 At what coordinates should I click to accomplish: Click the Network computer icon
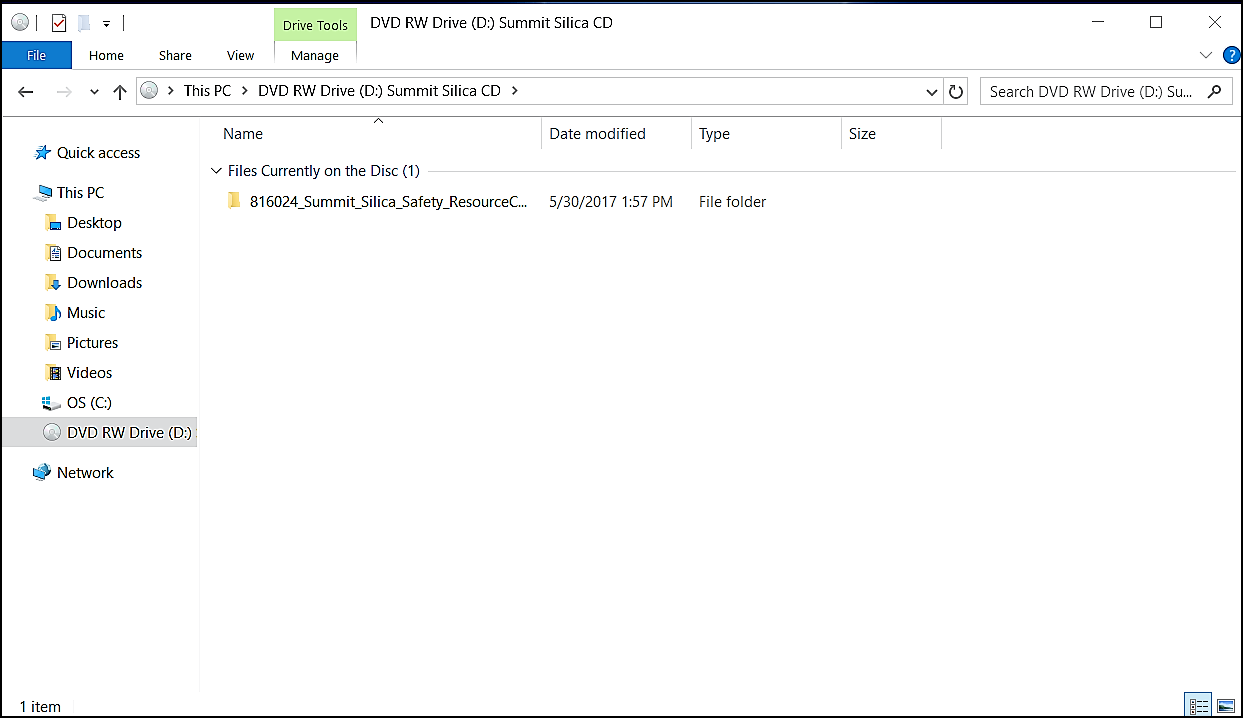pos(42,472)
